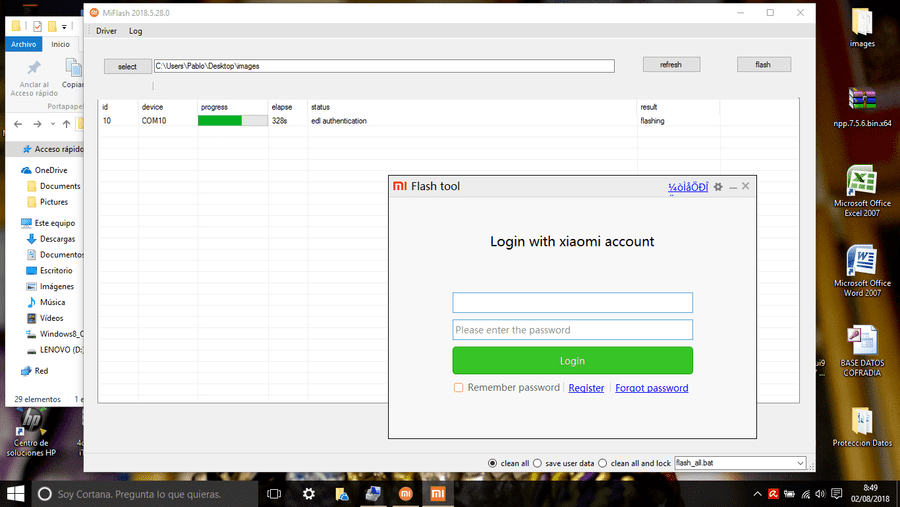Click the Wi-Fi network tray icon

(805, 494)
